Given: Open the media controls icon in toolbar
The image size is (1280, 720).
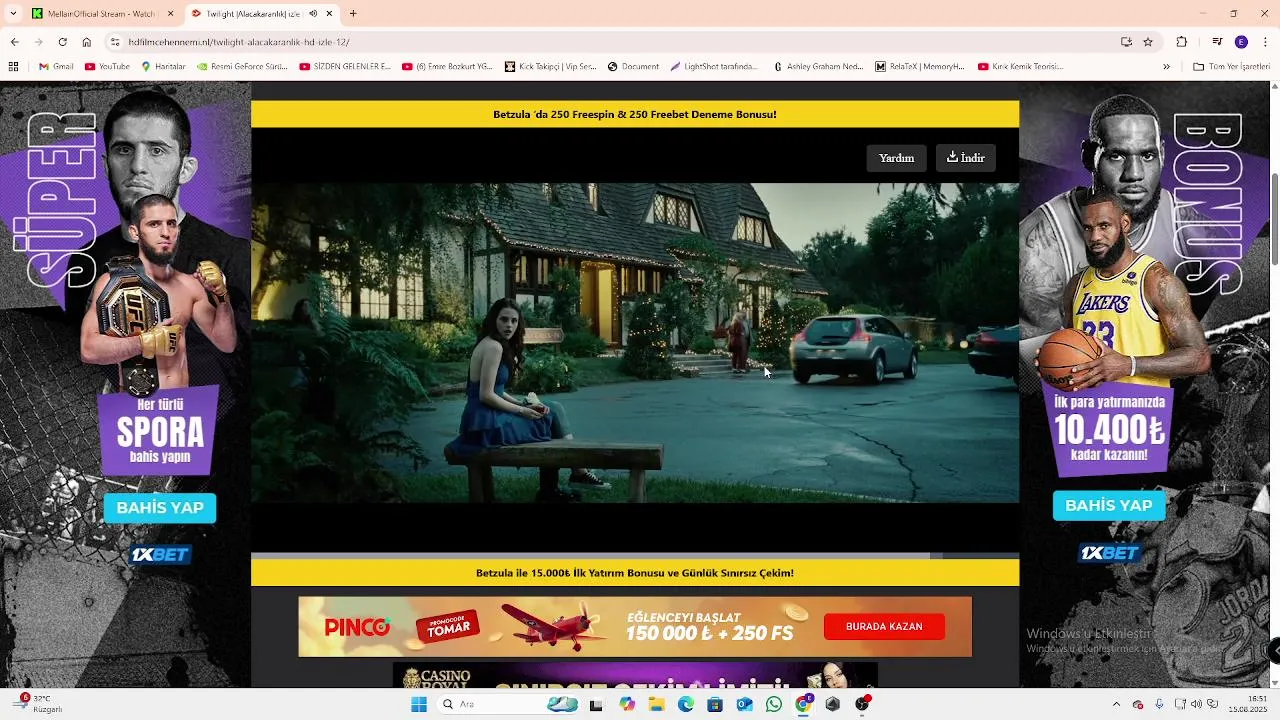Looking at the screenshot, I should coord(1217,42).
